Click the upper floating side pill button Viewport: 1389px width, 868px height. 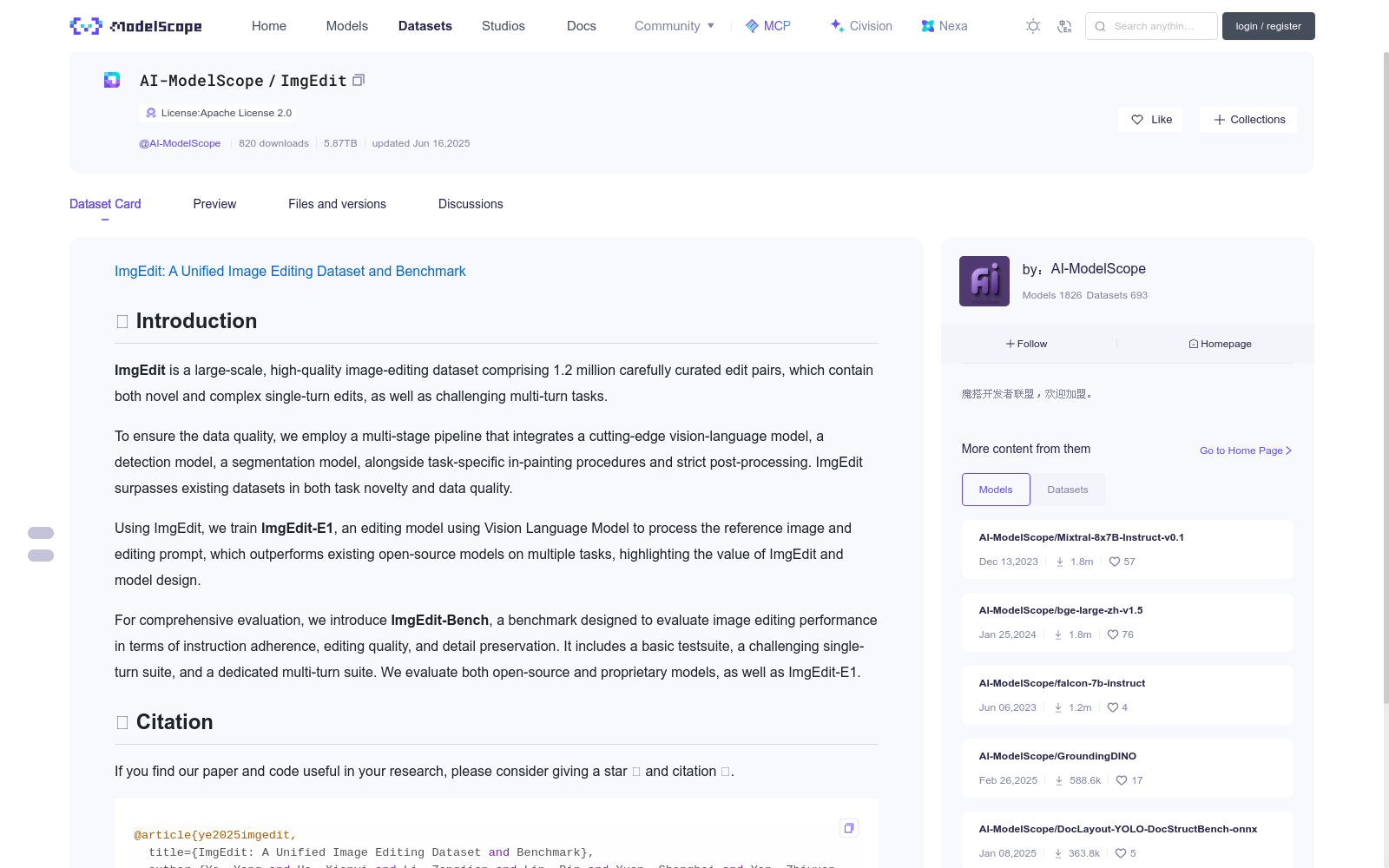click(x=41, y=533)
